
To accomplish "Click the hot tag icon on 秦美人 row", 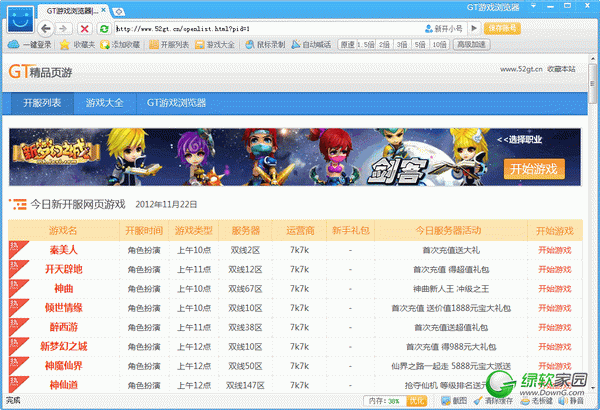I will pyautogui.click(x=17, y=248).
